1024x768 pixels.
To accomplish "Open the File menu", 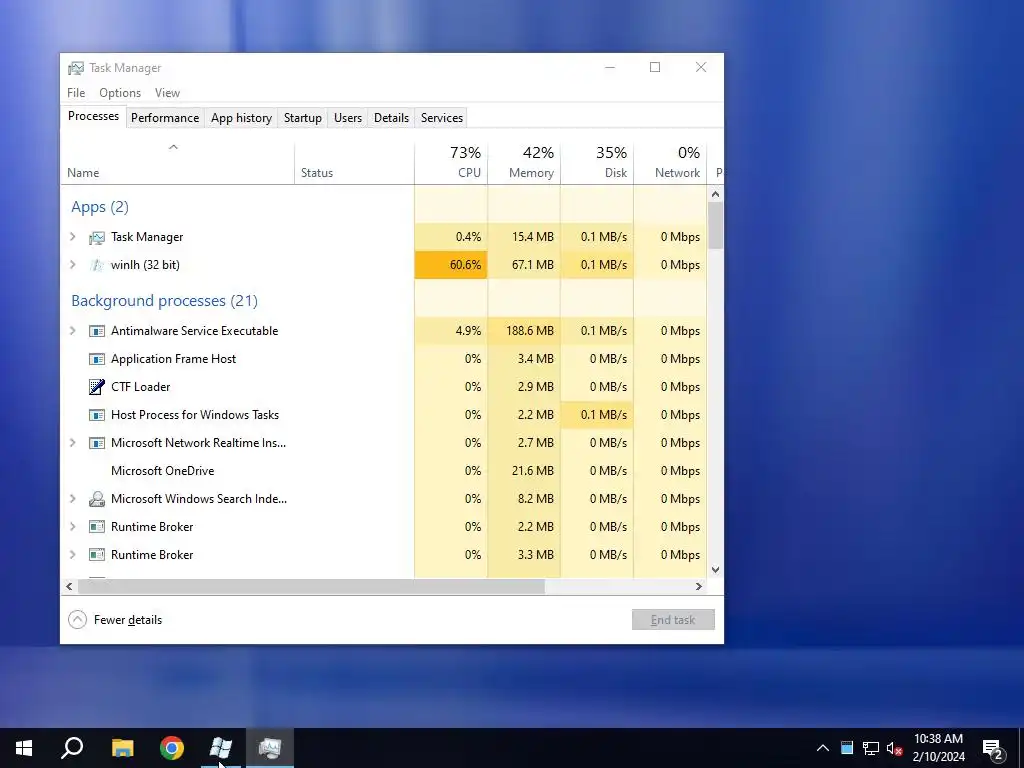I will point(76,93).
